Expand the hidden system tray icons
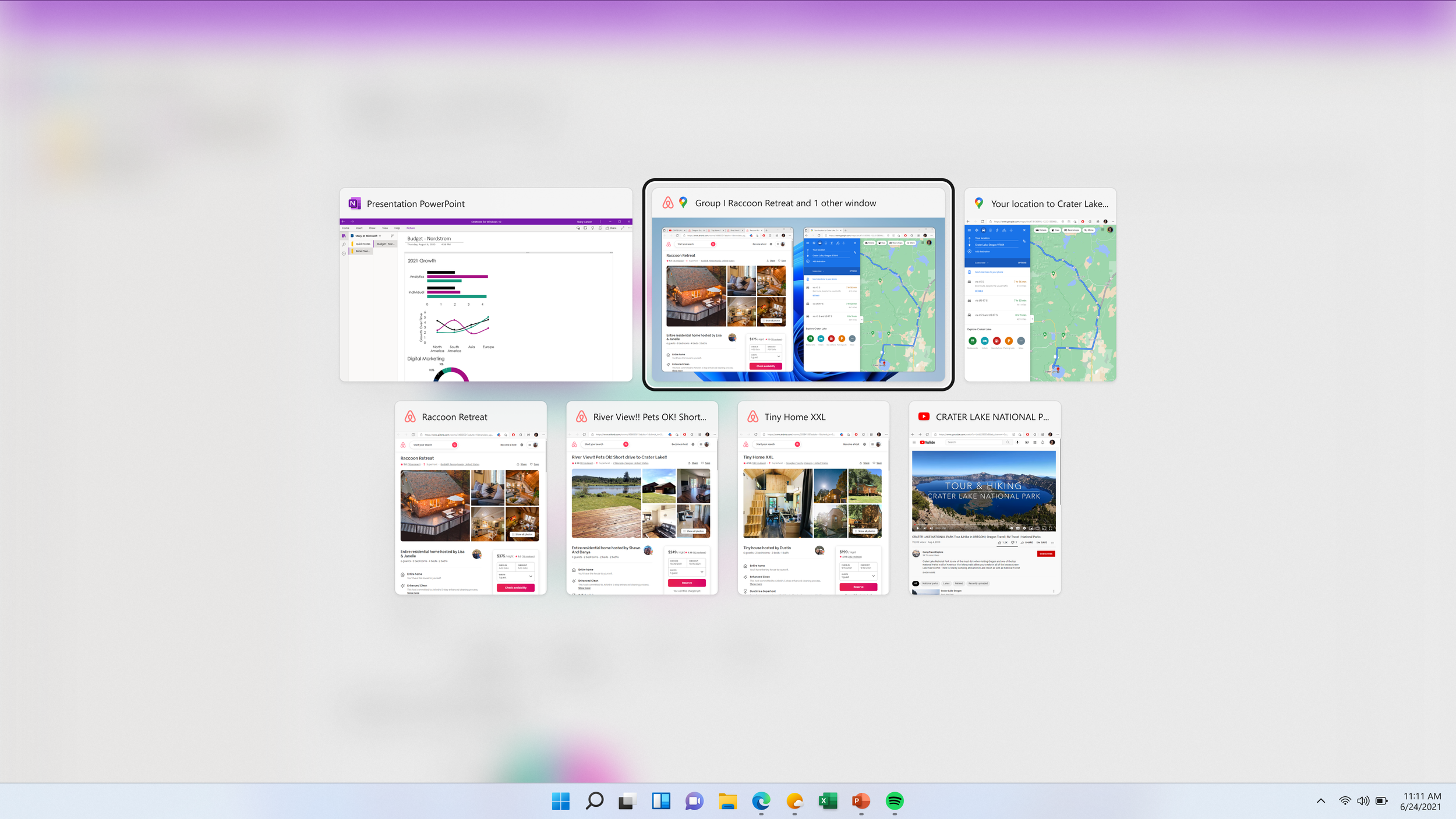This screenshot has height=819, width=1456. [1321, 801]
